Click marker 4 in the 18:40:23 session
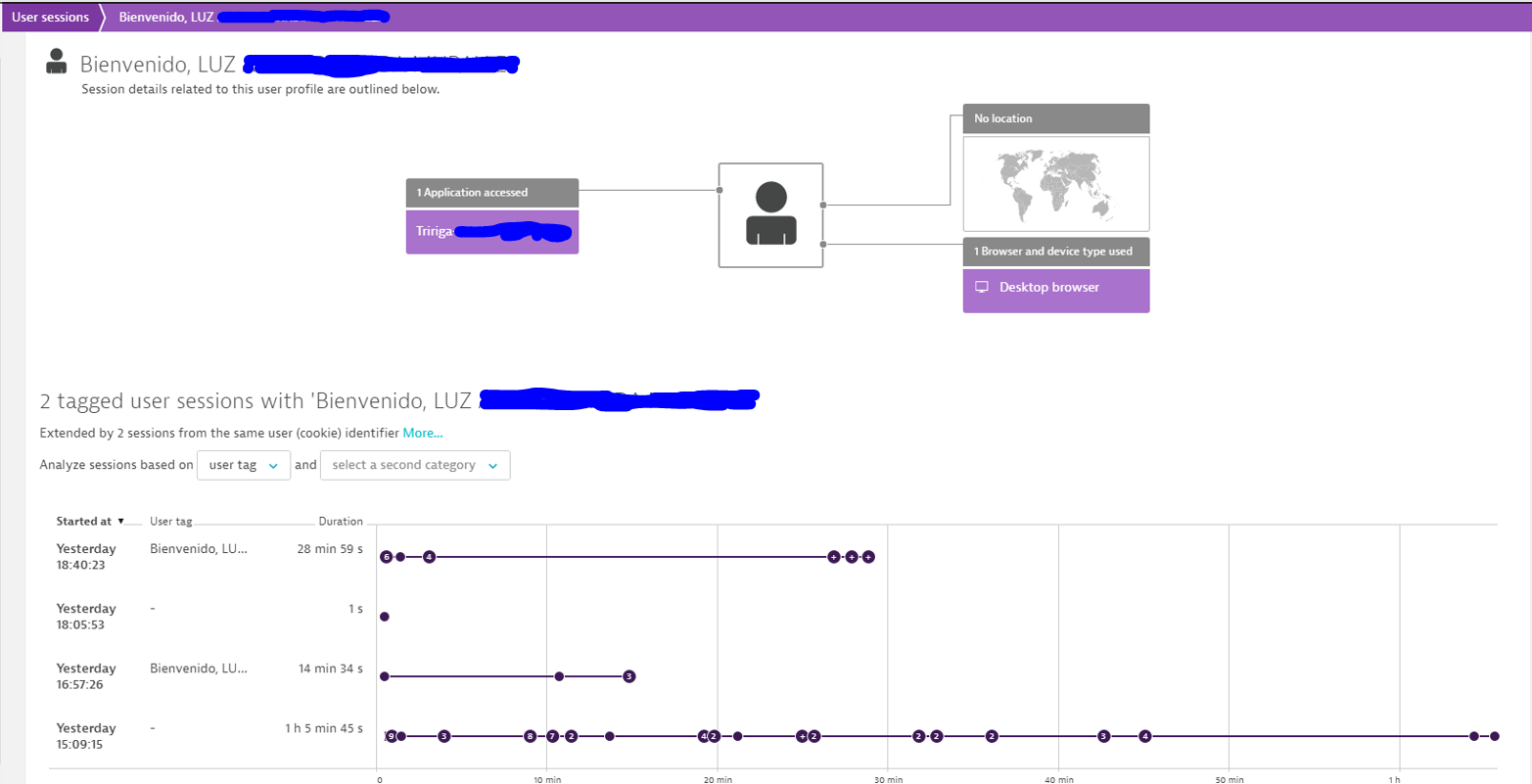 click(x=429, y=557)
